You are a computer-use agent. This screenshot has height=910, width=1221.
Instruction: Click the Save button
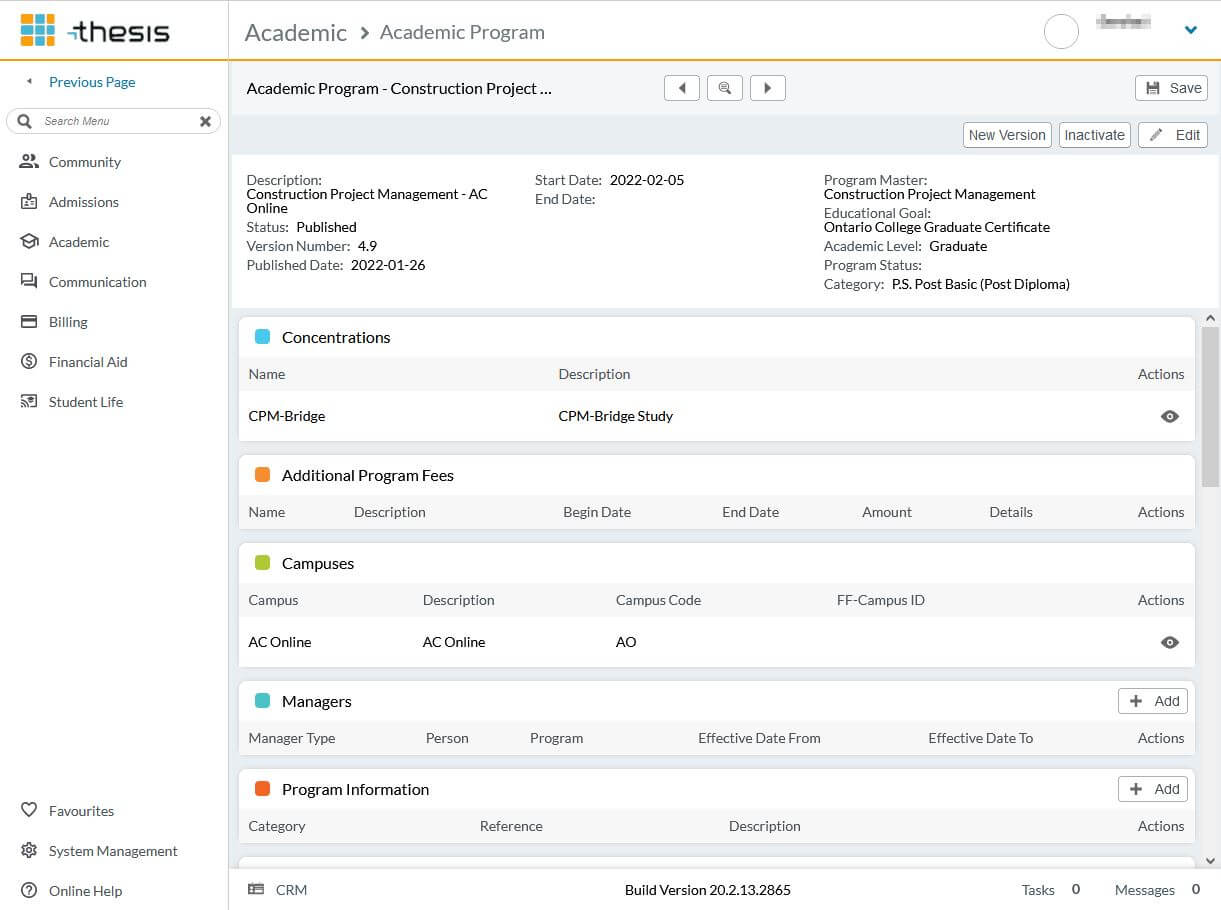coord(1171,88)
